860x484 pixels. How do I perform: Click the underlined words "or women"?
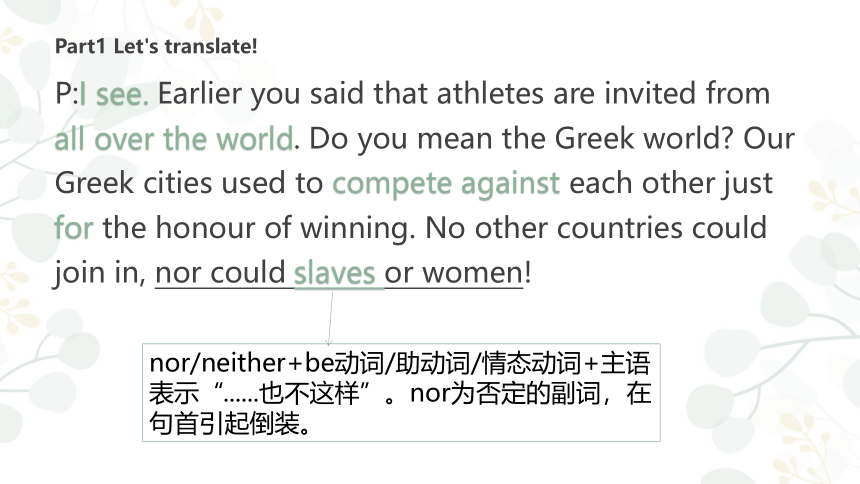[454, 273]
